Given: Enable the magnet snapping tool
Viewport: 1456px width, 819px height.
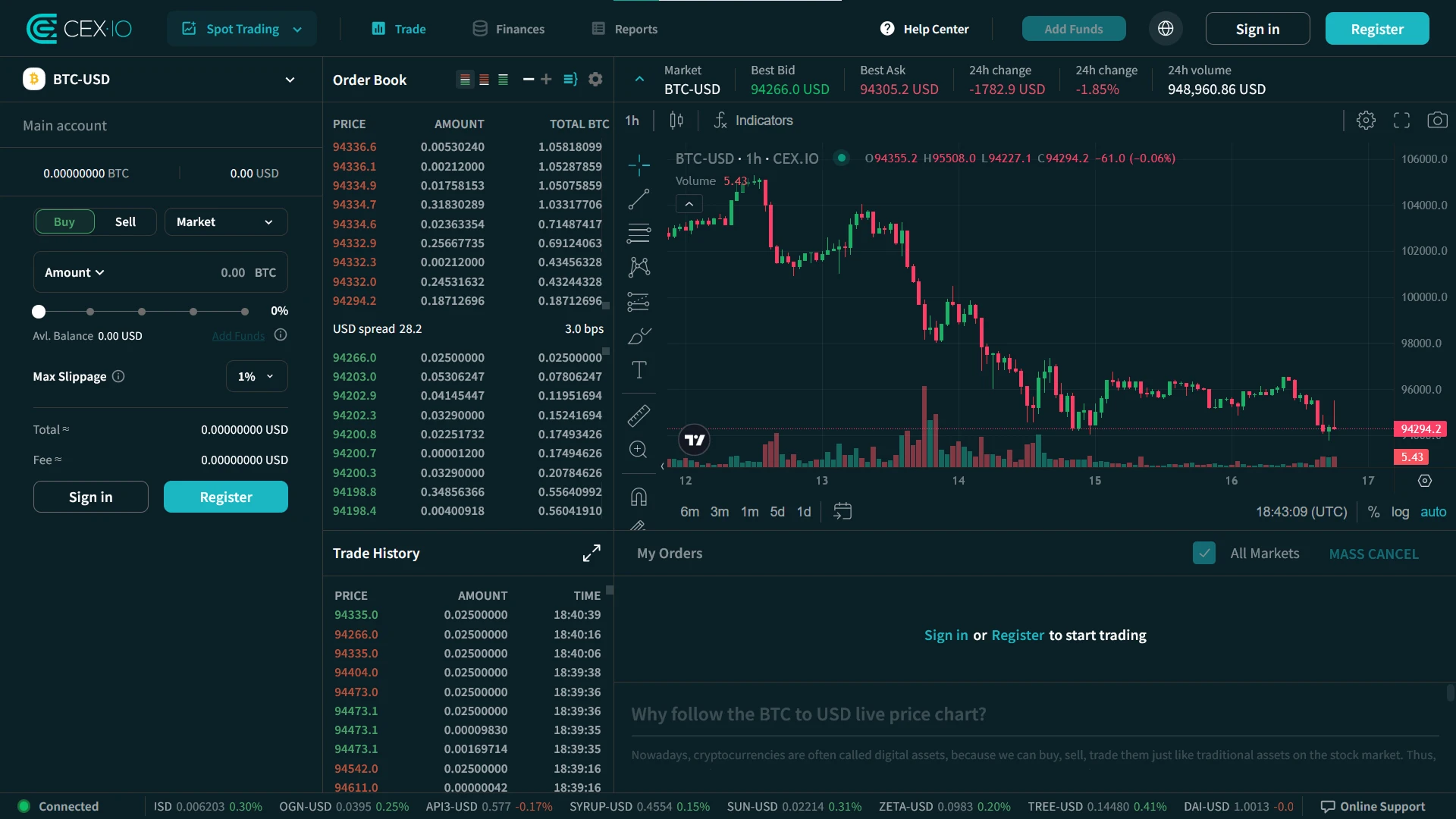Looking at the screenshot, I should (x=639, y=497).
